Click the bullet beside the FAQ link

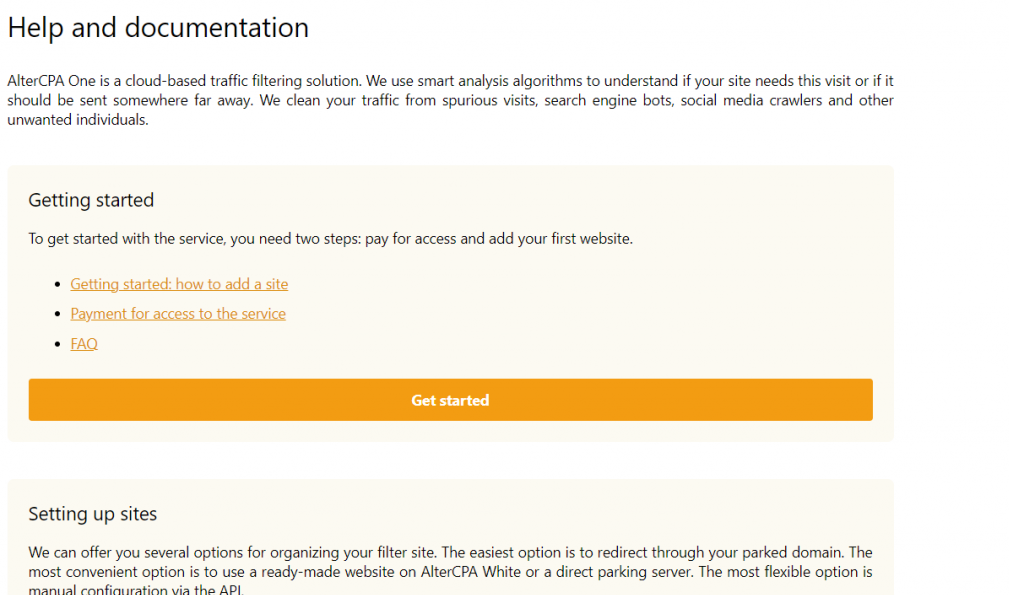click(58, 345)
